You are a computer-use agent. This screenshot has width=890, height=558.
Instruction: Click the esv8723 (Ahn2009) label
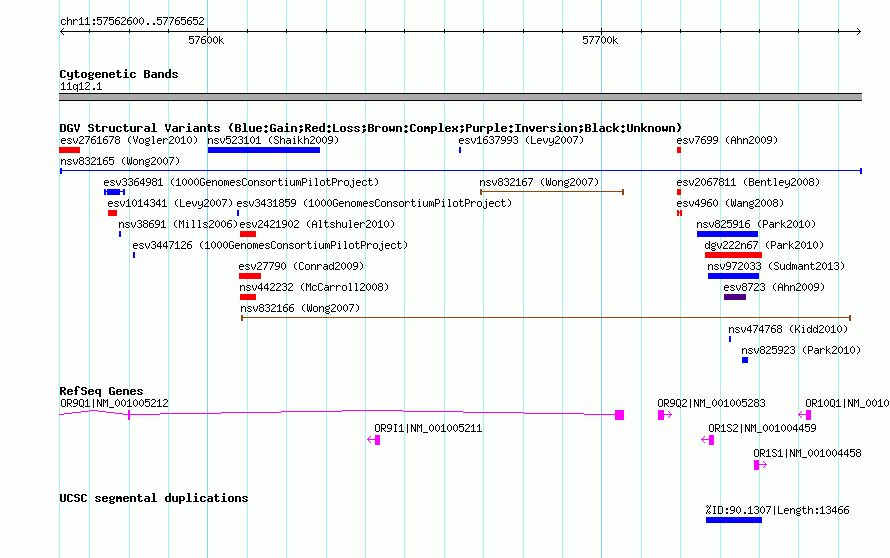[774, 287]
